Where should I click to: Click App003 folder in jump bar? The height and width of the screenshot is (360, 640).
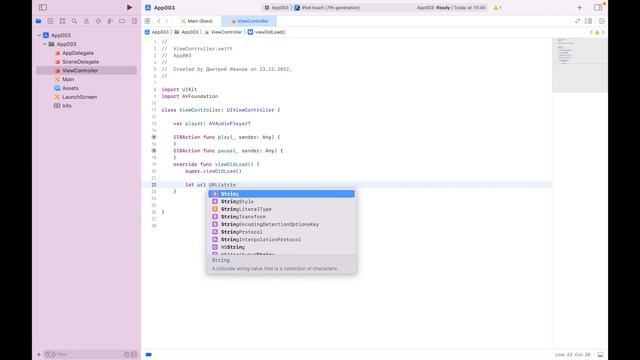186,32
